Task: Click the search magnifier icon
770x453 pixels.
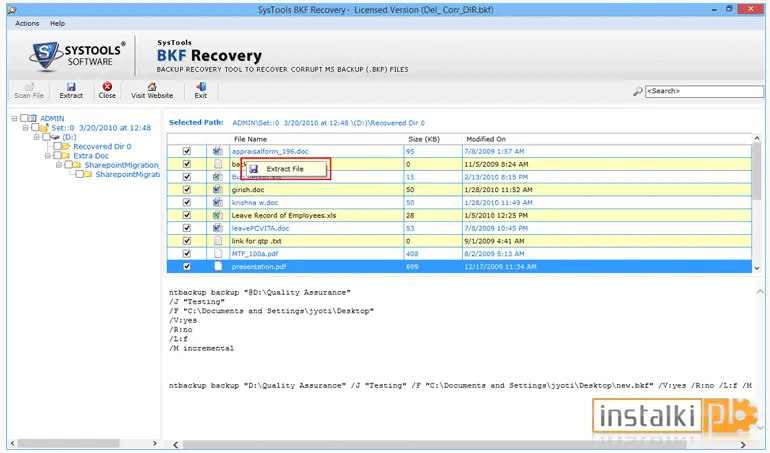Action: tap(637, 91)
